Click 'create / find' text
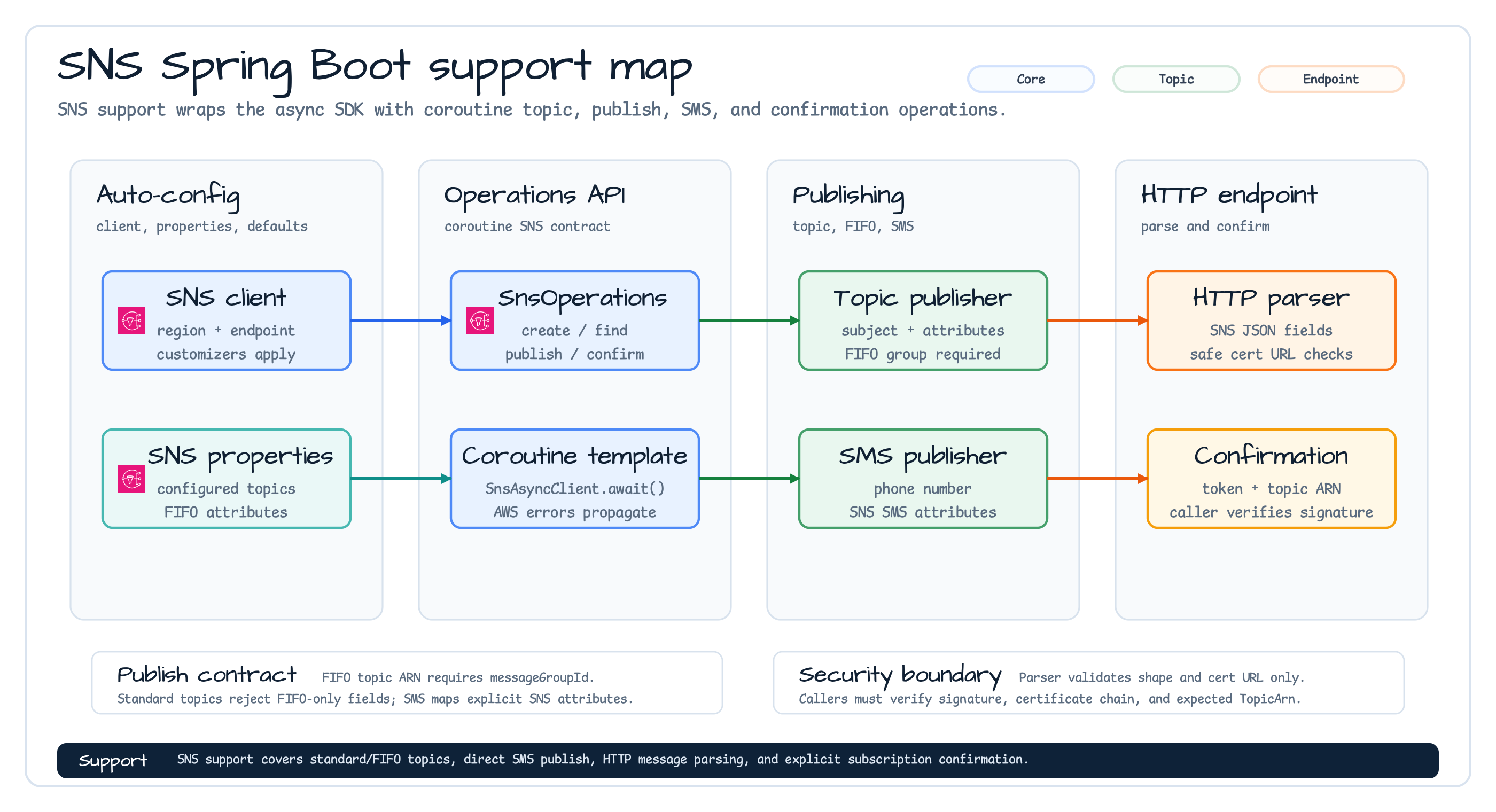 tap(574, 331)
